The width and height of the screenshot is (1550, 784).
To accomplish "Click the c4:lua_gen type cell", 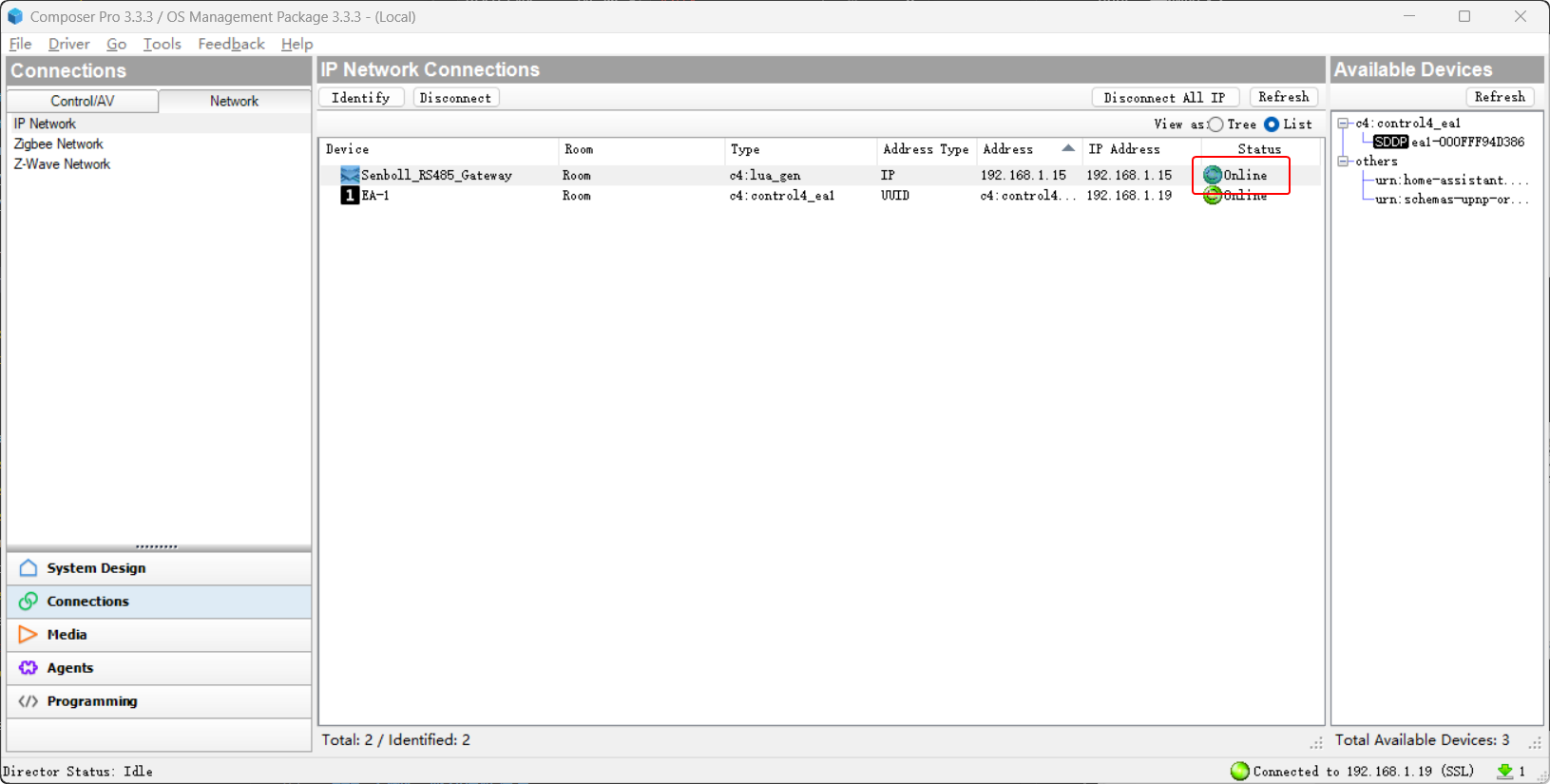I will (x=765, y=175).
